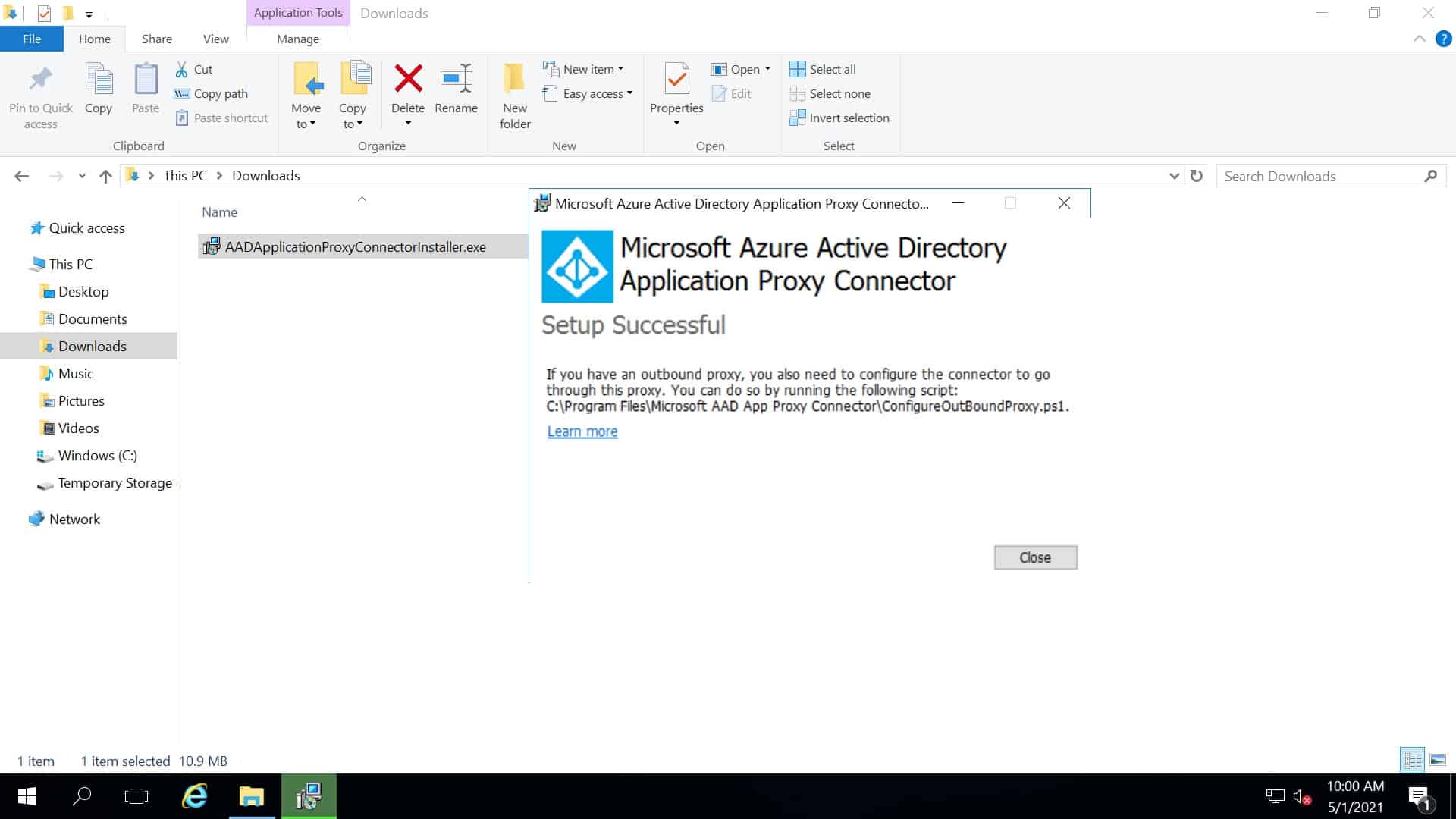The image size is (1456, 819).
Task: Click Downloads in address breadcrumb
Action: tap(266, 176)
